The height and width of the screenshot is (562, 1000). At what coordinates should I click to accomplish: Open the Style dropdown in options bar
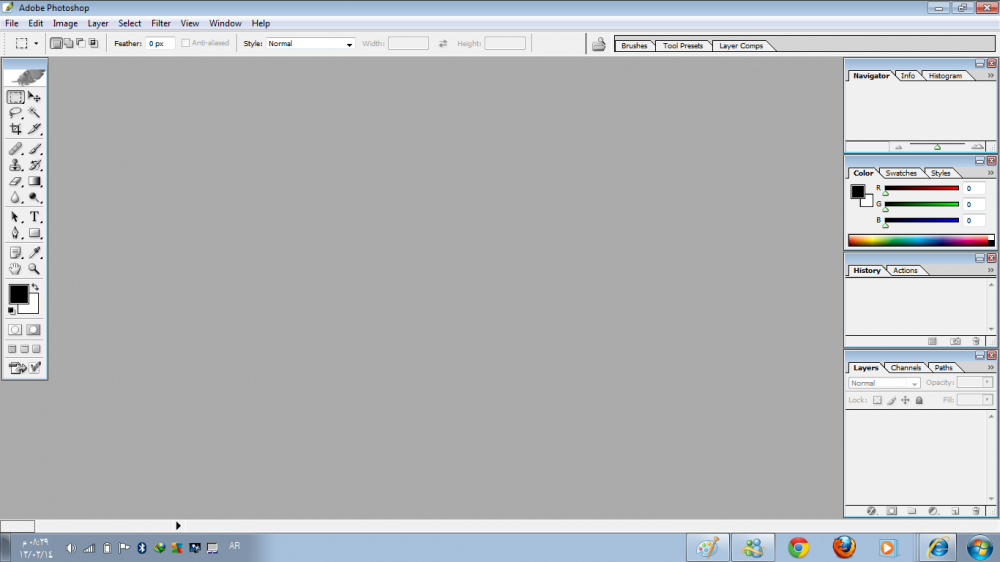click(310, 44)
